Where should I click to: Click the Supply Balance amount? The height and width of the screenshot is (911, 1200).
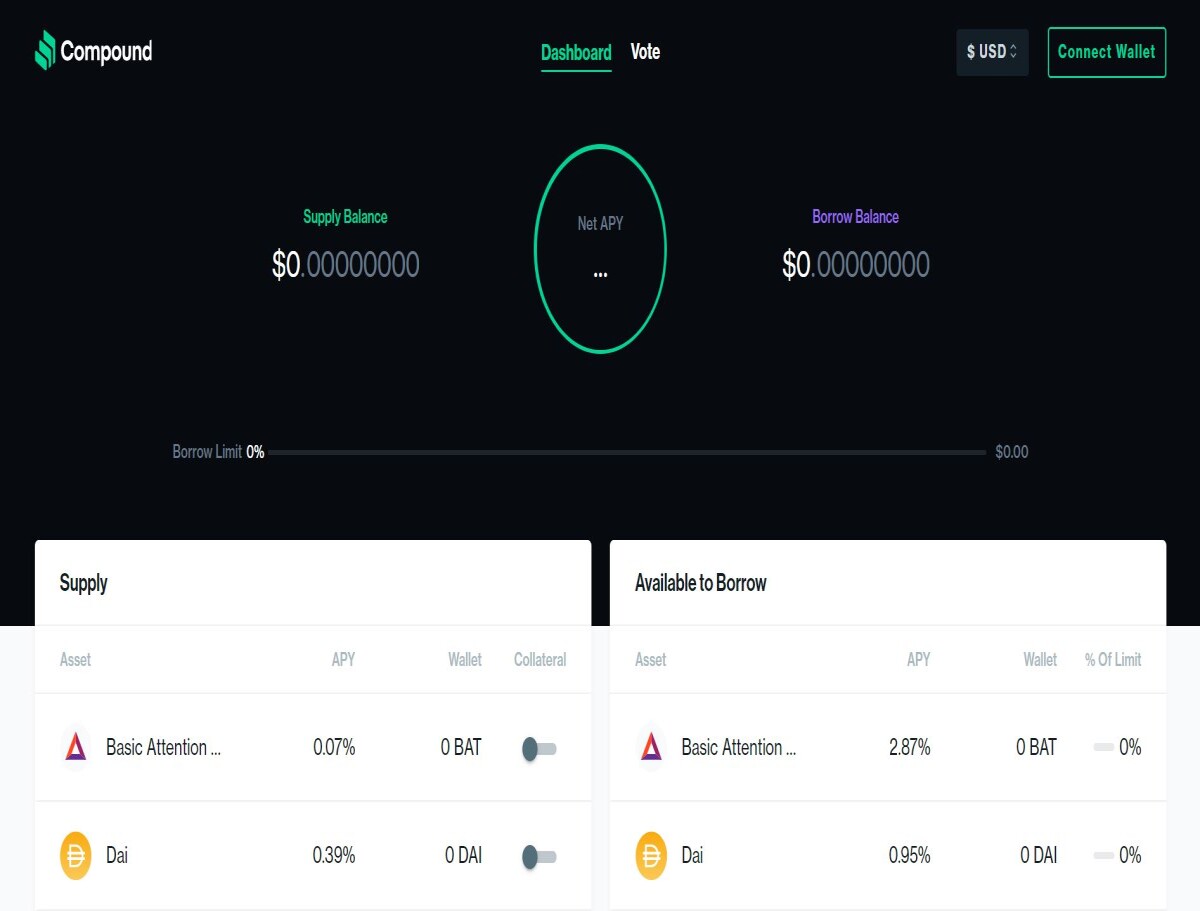345,265
